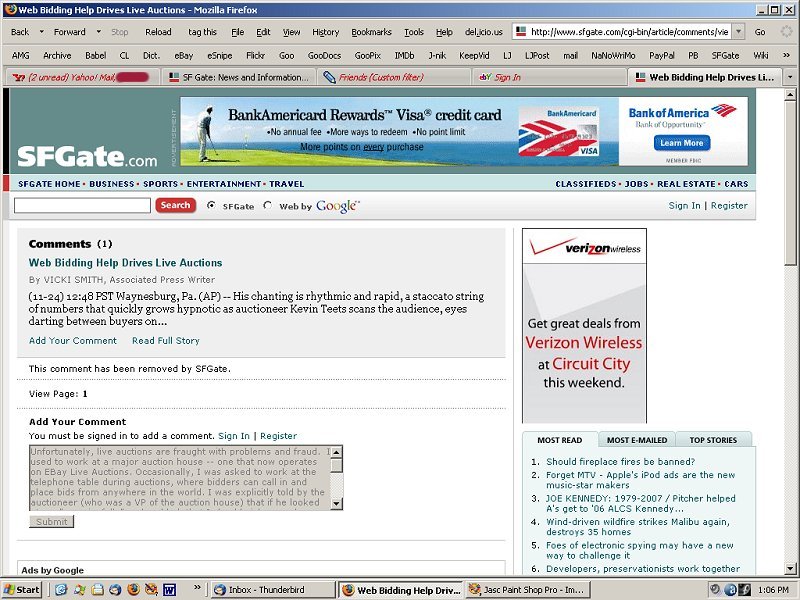
Task: Go to the SPORTS section
Action: (x=160, y=184)
